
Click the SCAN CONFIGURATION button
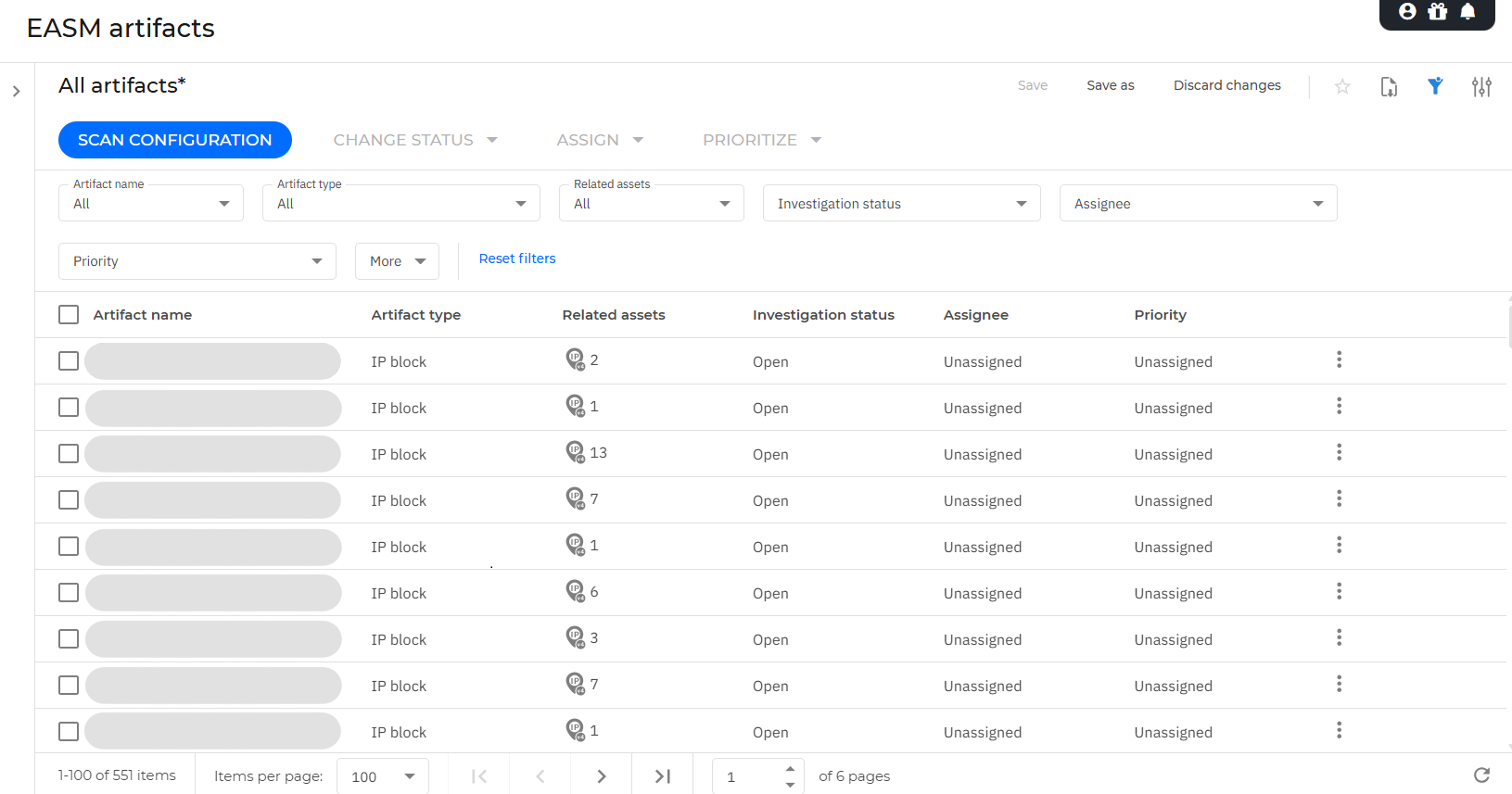174,140
